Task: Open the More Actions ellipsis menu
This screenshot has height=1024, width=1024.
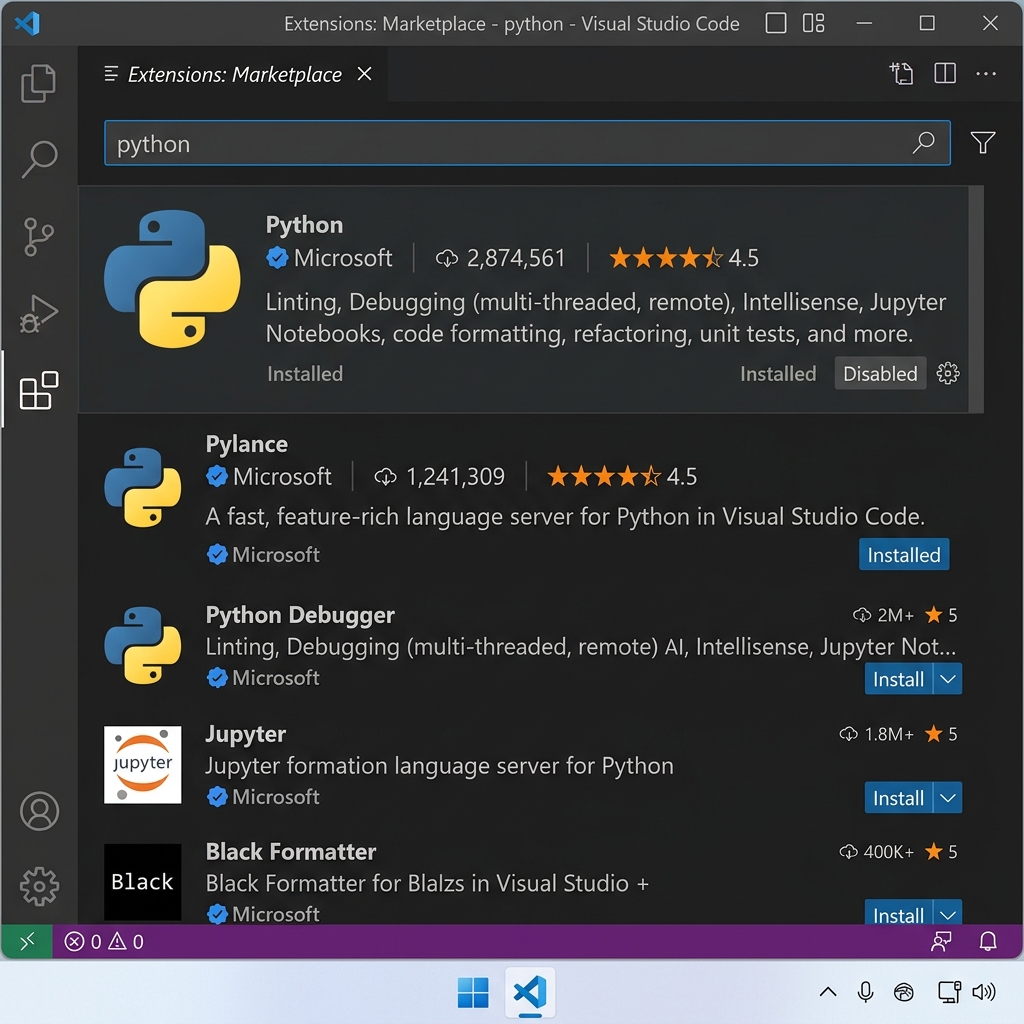Action: tap(986, 74)
